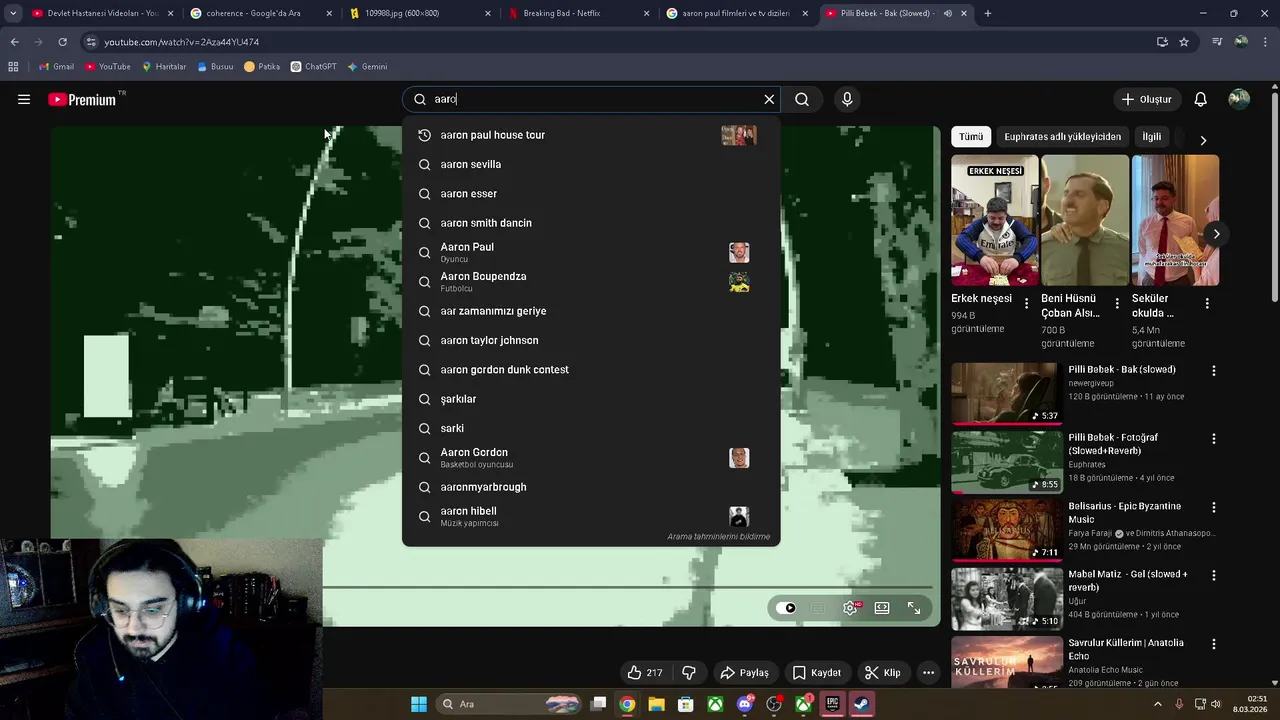This screenshot has width=1280, height=720.
Task: Open the Erkek neşesi short thumbnail
Action: point(994,220)
